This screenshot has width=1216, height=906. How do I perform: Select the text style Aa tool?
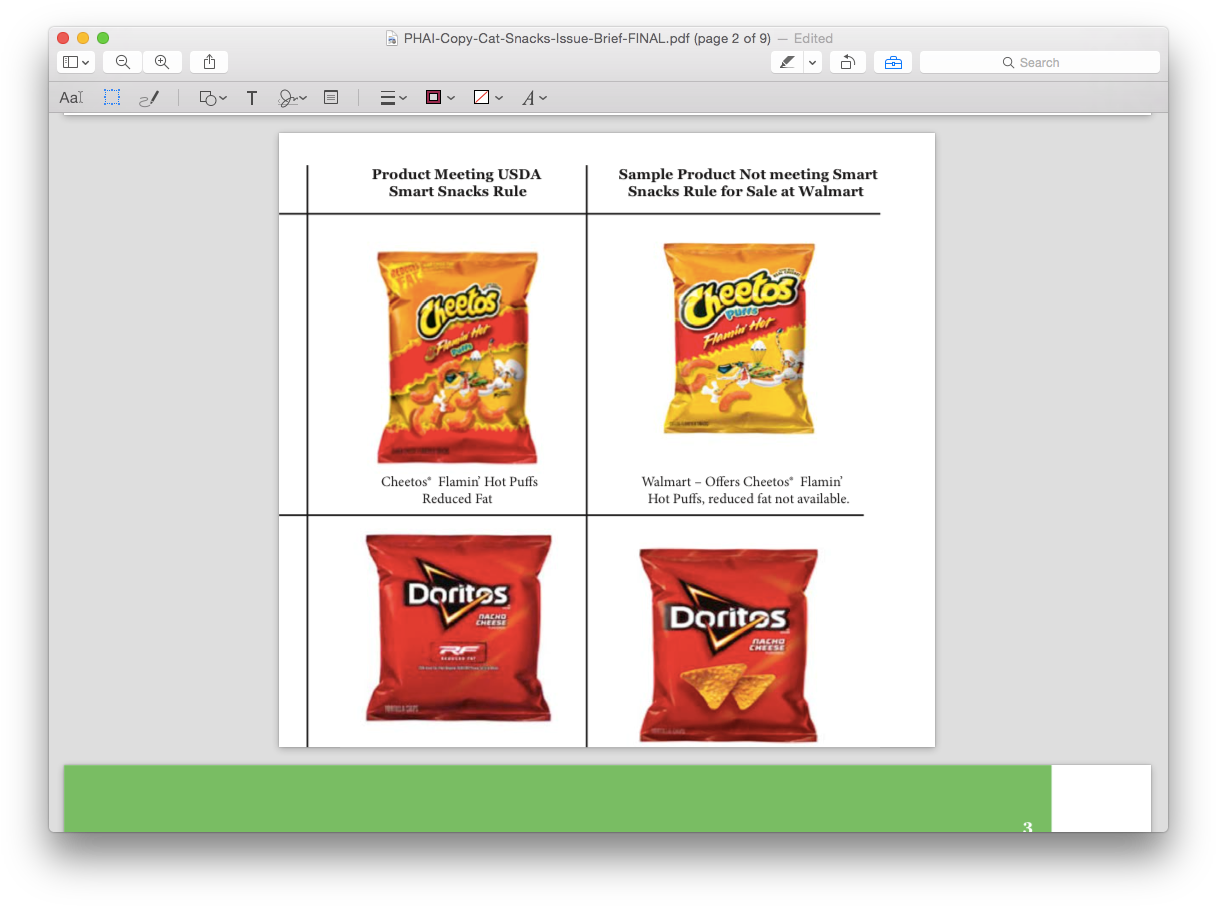(71, 97)
